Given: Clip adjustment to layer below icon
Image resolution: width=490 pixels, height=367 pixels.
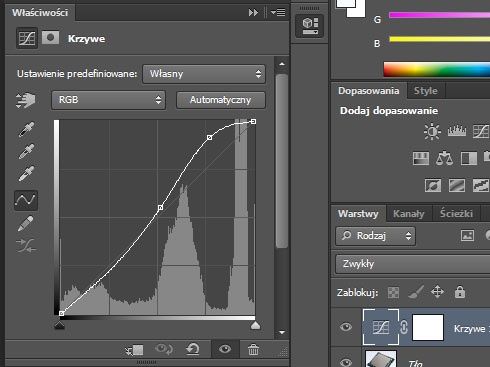Looking at the screenshot, I should [134, 350].
